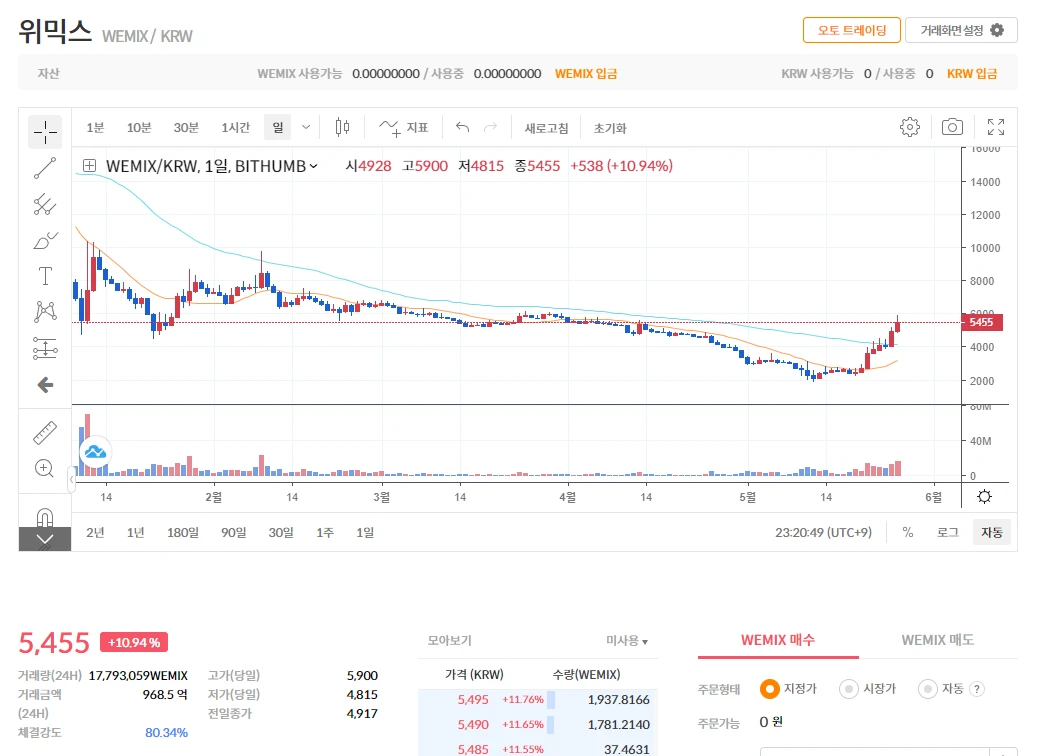Set chart range to 1일
The width and height of the screenshot is (1037, 756).
tap(365, 532)
